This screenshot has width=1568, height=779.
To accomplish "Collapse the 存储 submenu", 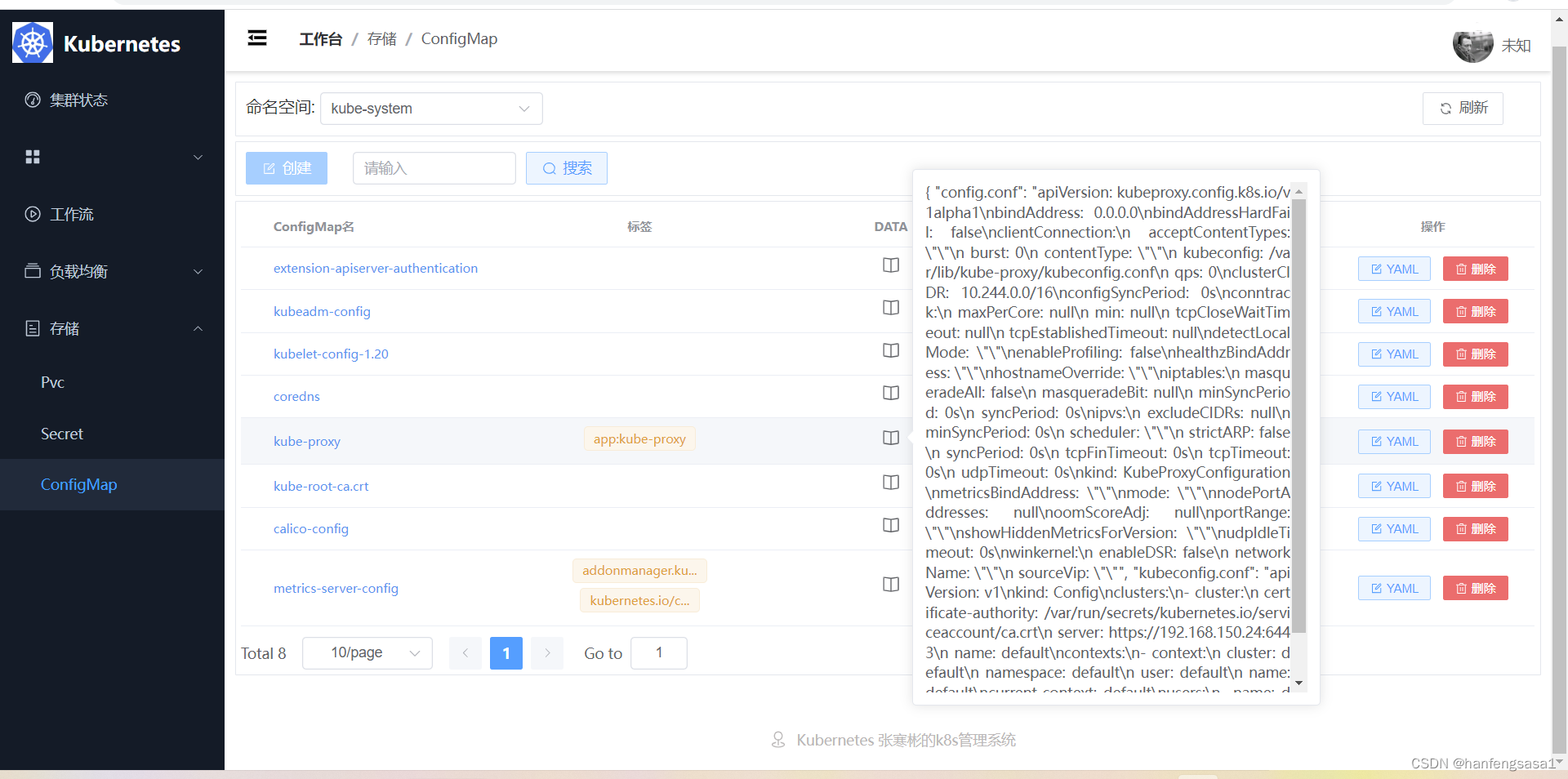I will [112, 328].
